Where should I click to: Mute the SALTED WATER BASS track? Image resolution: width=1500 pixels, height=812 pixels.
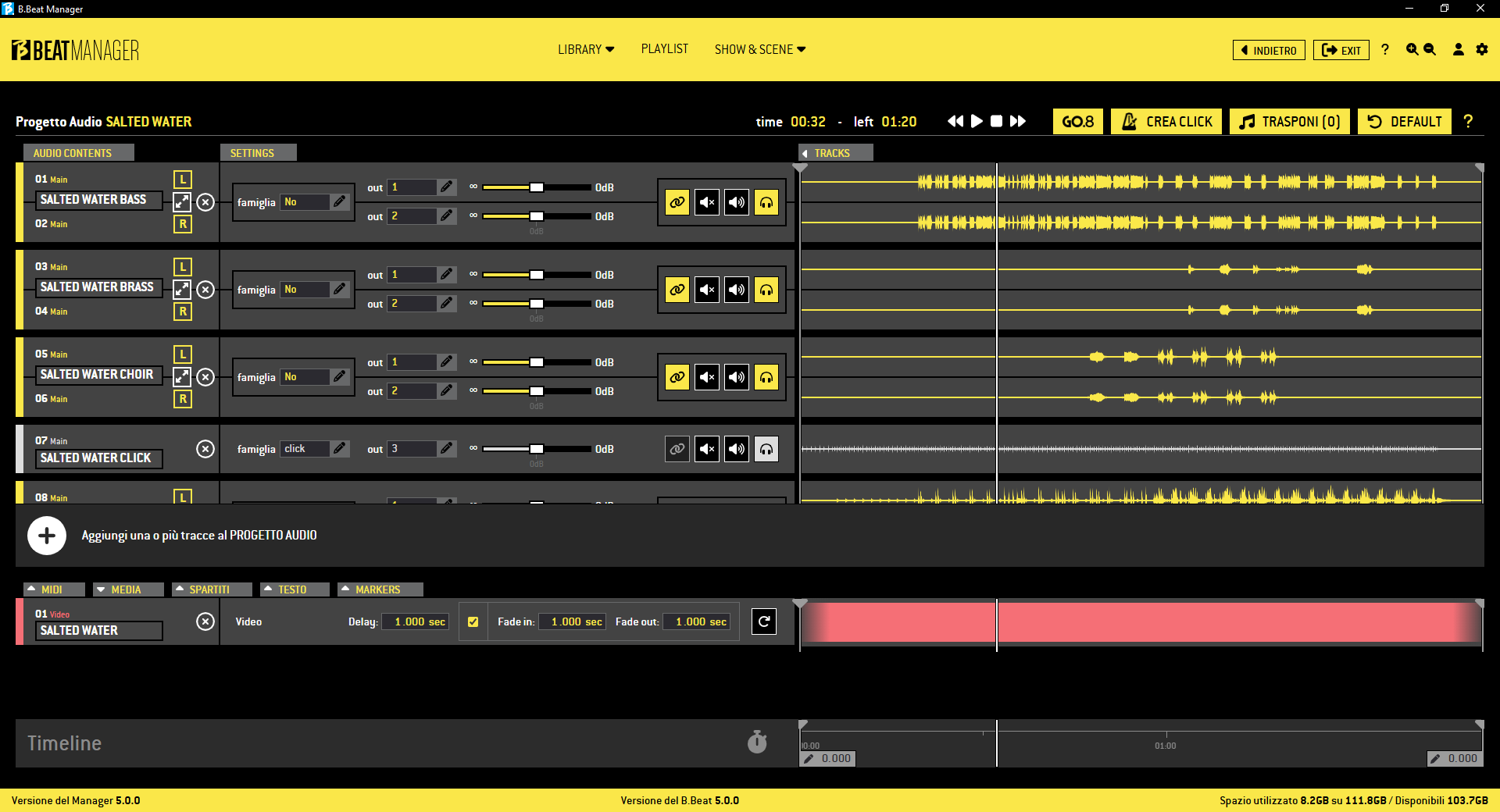[x=707, y=202]
